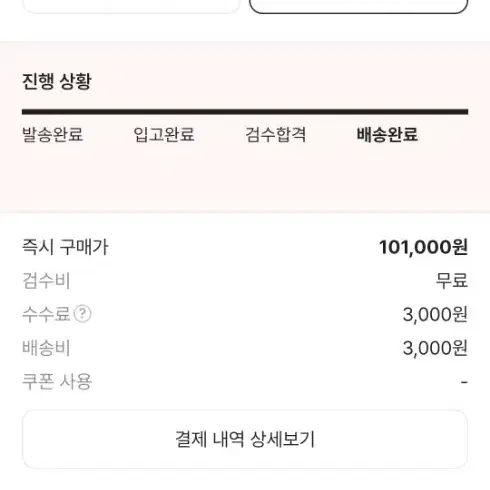This screenshot has width=490, height=490.
Task: Select the 입고완료 progress step
Action: tap(164, 135)
